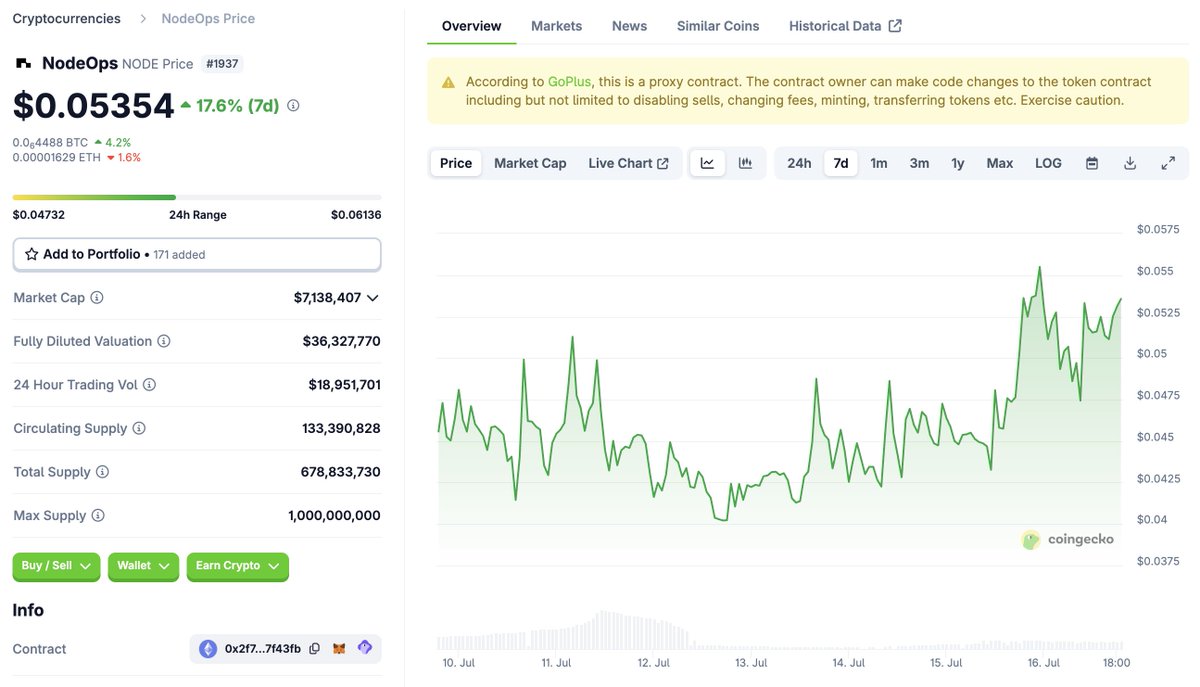
Task: Click 24h low value $0.04732
Action: (x=38, y=215)
